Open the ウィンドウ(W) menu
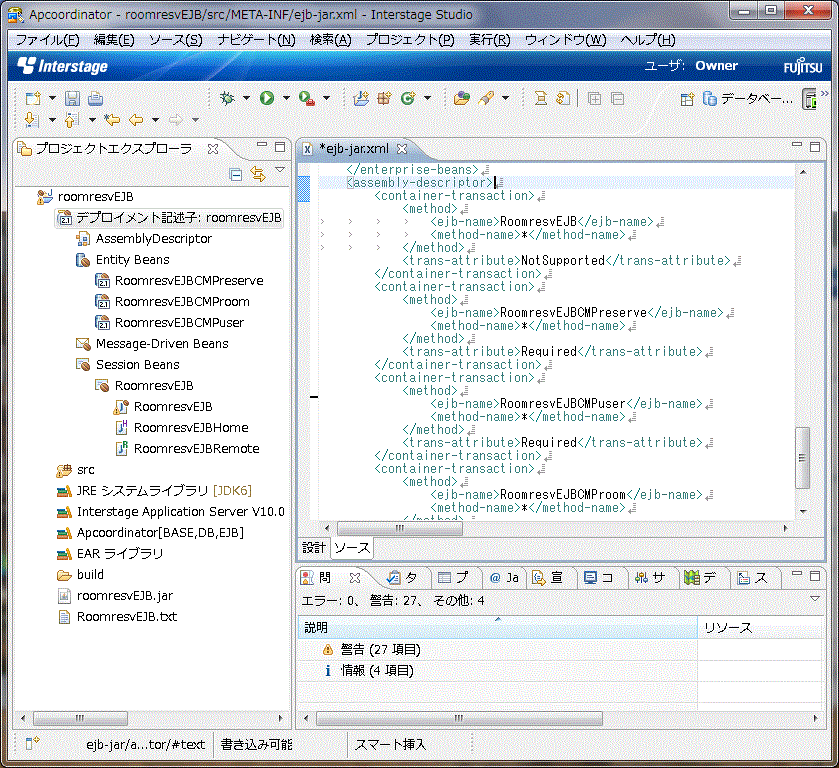The height and width of the screenshot is (768, 839). point(566,40)
